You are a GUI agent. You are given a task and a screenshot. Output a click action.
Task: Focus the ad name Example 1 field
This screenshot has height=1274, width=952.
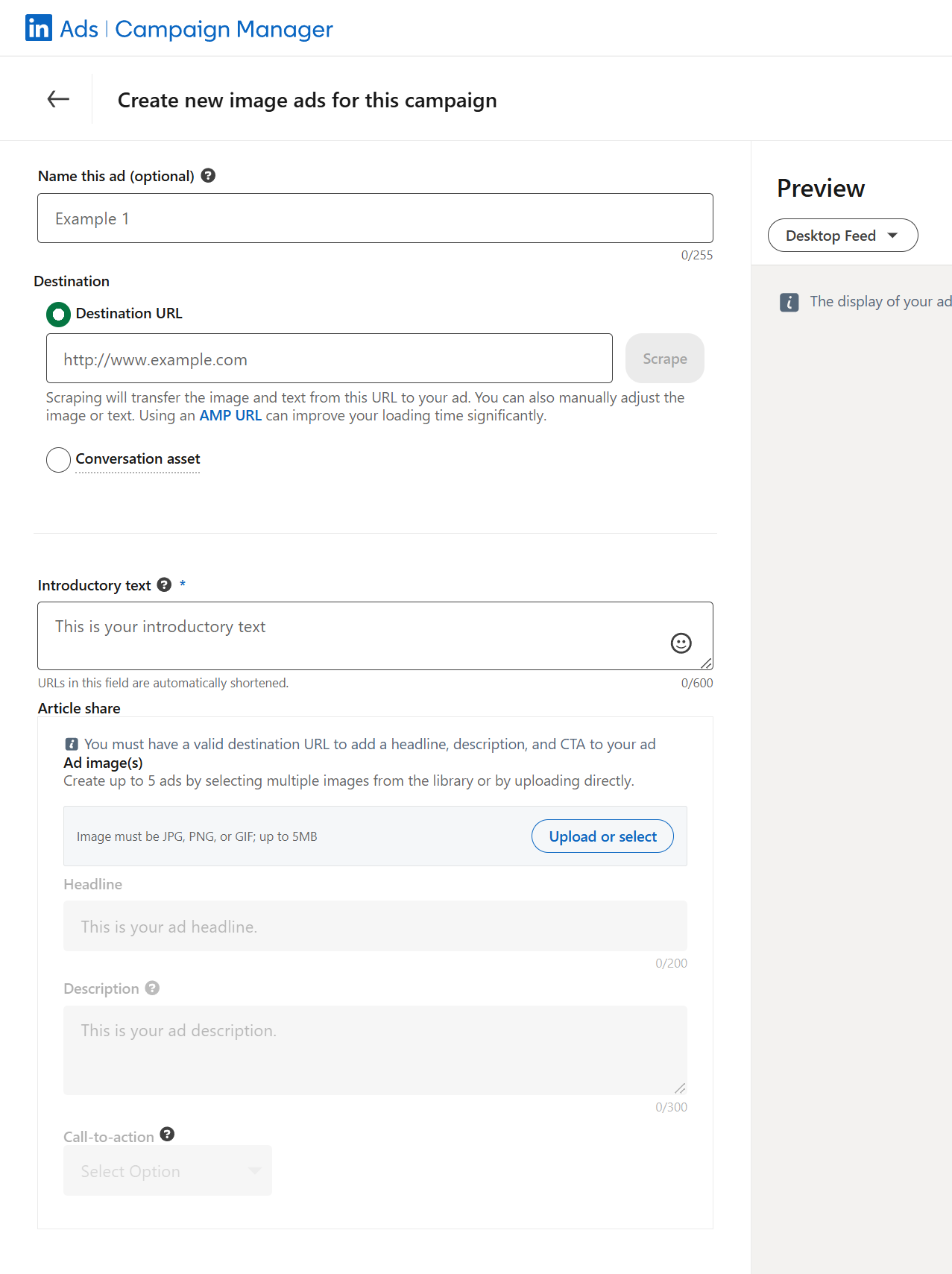pyautogui.click(x=375, y=218)
